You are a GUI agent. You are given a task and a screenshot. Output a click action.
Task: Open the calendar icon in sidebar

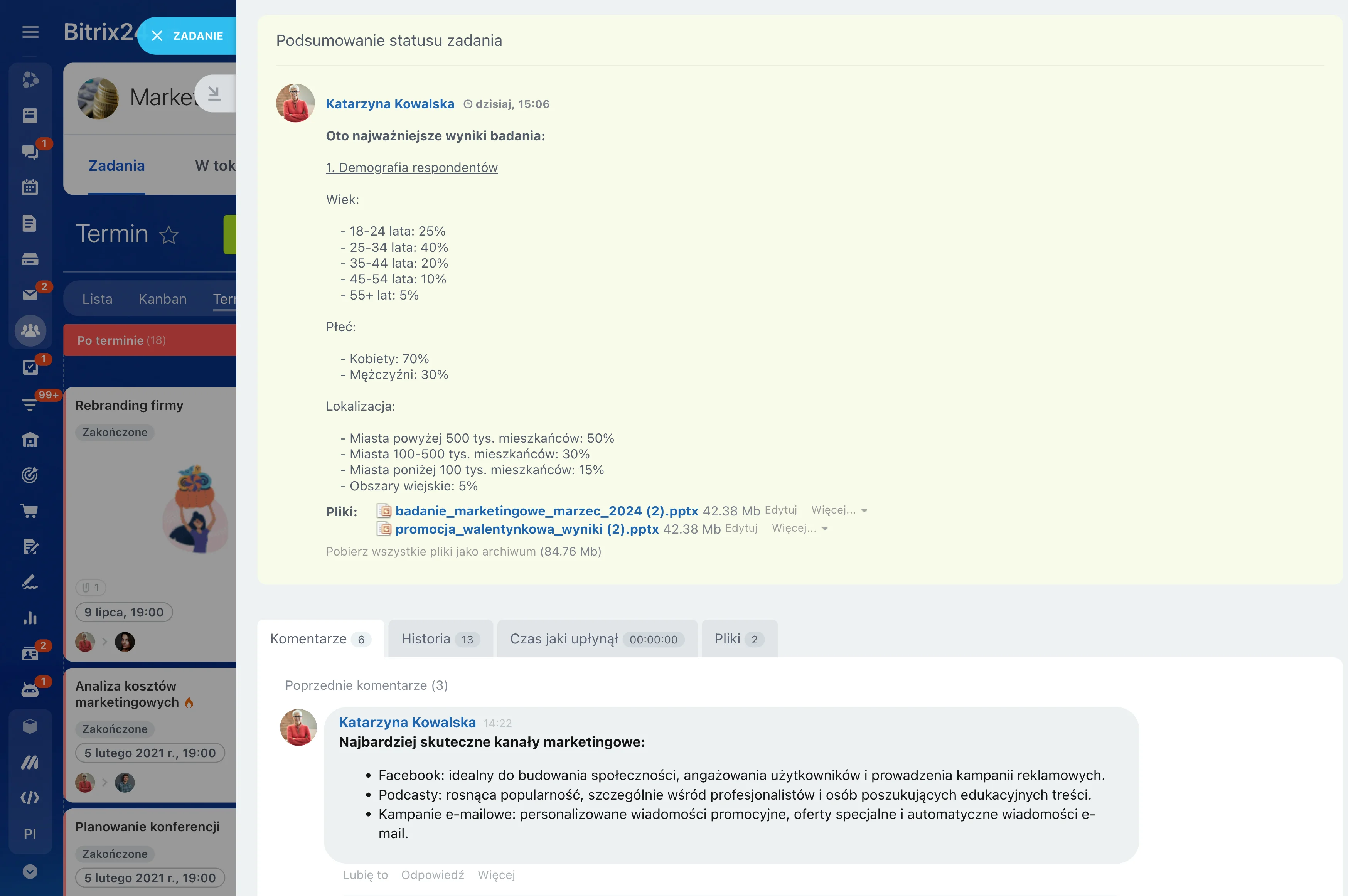point(30,187)
